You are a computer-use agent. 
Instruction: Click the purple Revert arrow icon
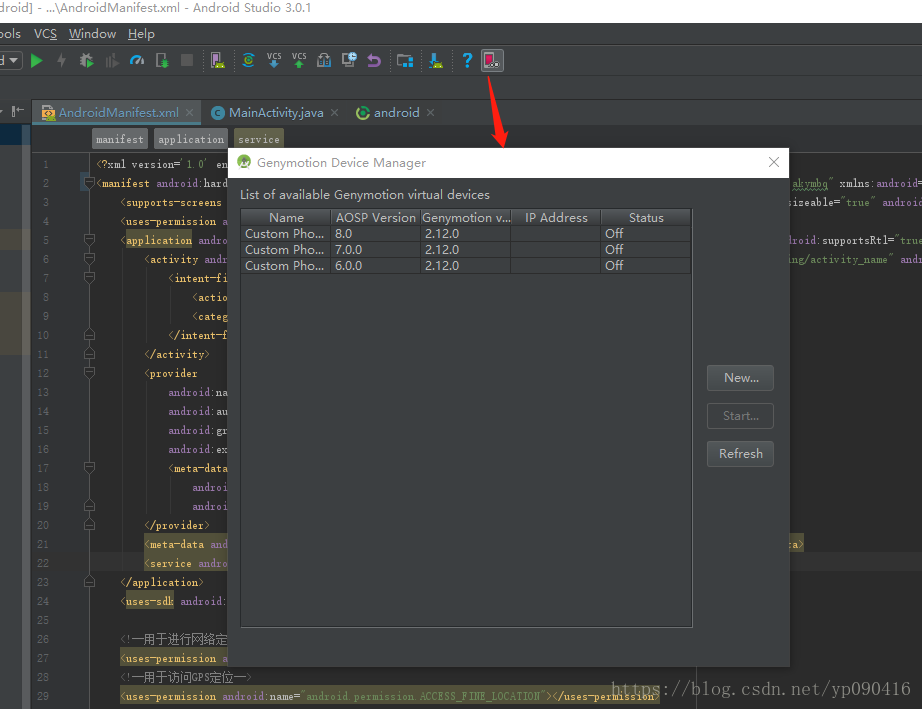[374, 61]
